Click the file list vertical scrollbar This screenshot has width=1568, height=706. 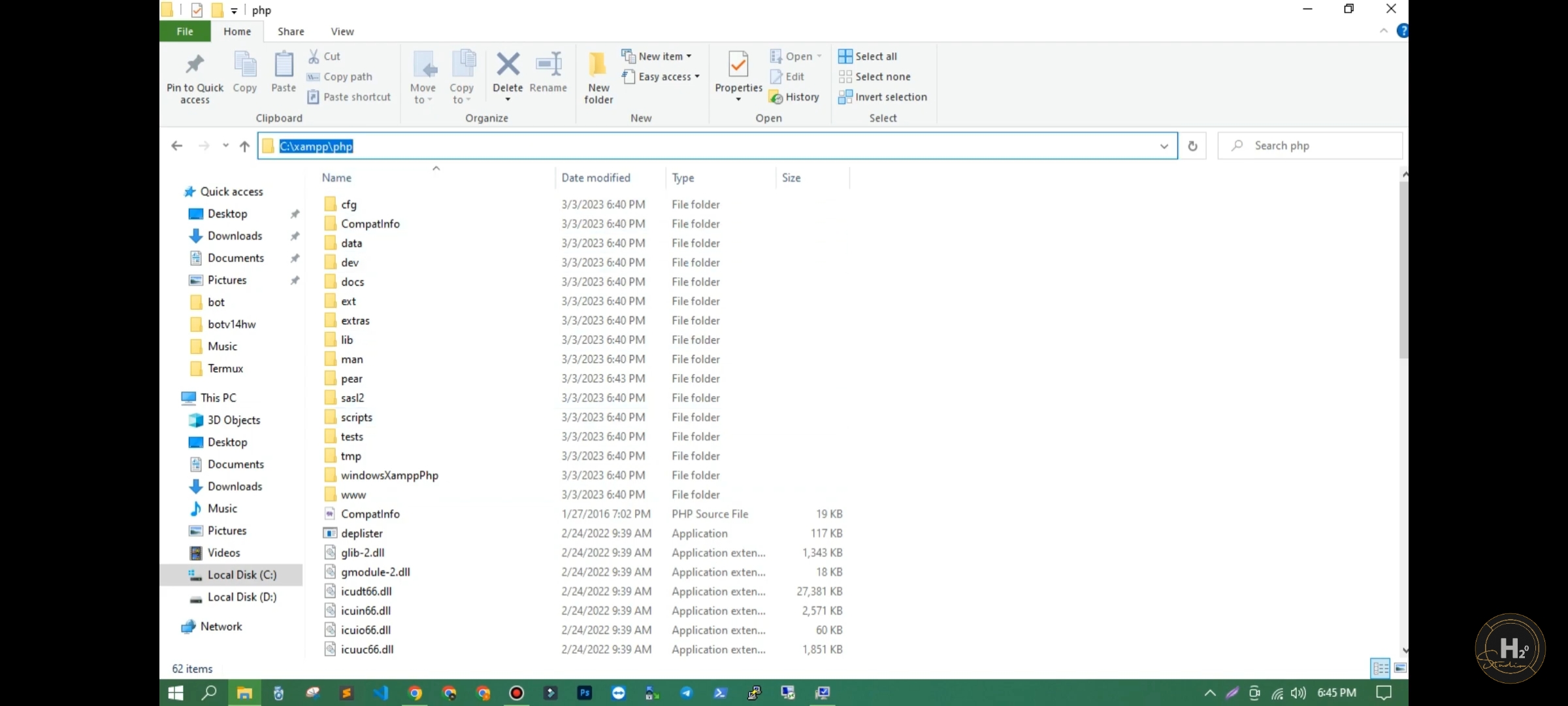coord(1403,269)
